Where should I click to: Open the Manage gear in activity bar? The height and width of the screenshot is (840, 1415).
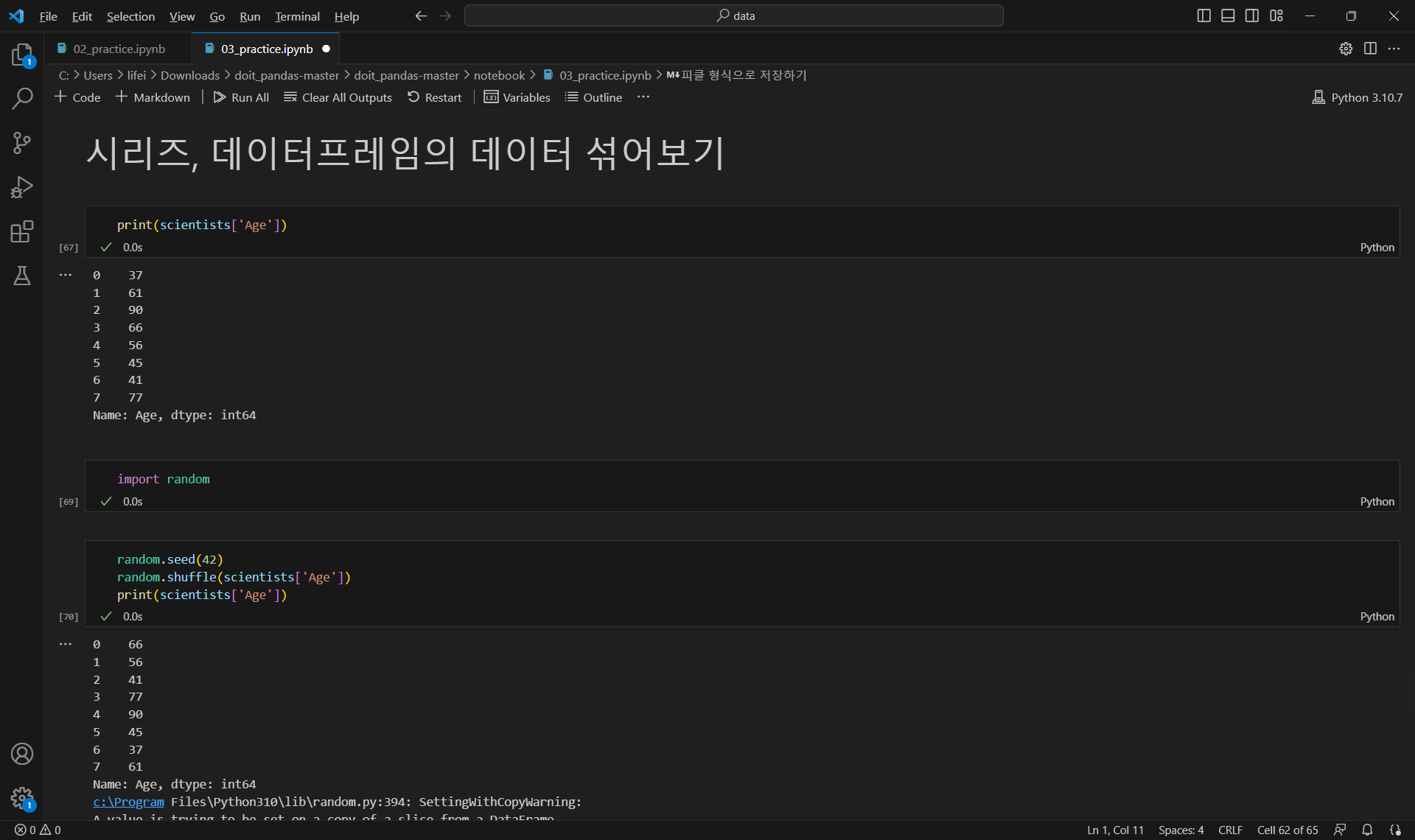tap(22, 797)
